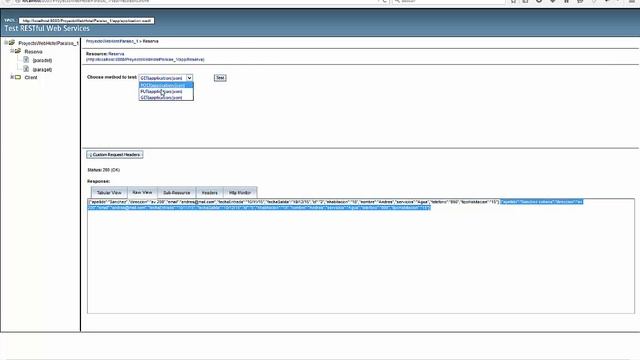Select second parameter sub-resource label under Reserva

point(42,70)
